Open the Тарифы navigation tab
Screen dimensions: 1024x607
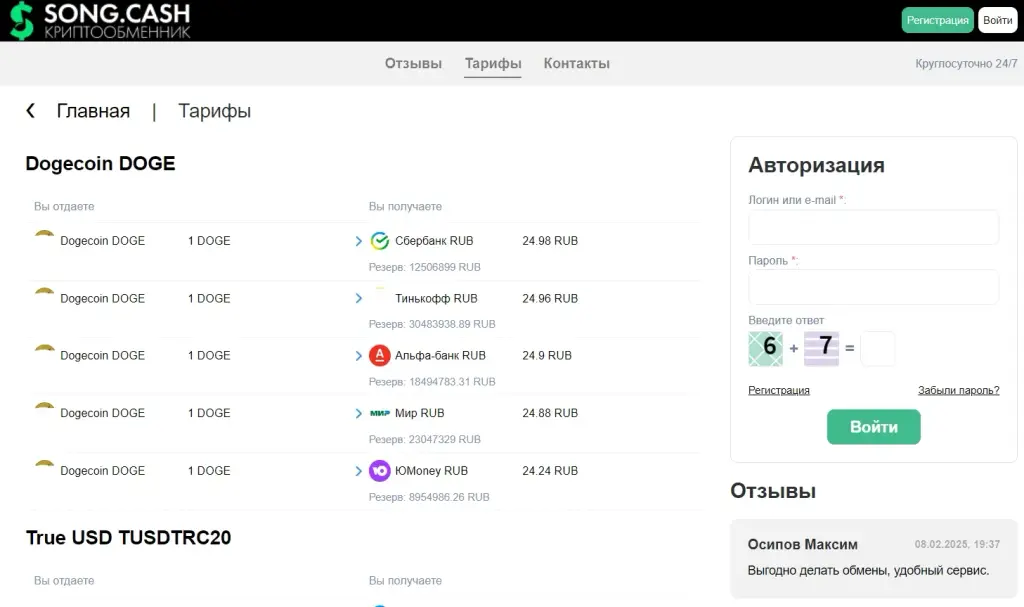click(493, 63)
